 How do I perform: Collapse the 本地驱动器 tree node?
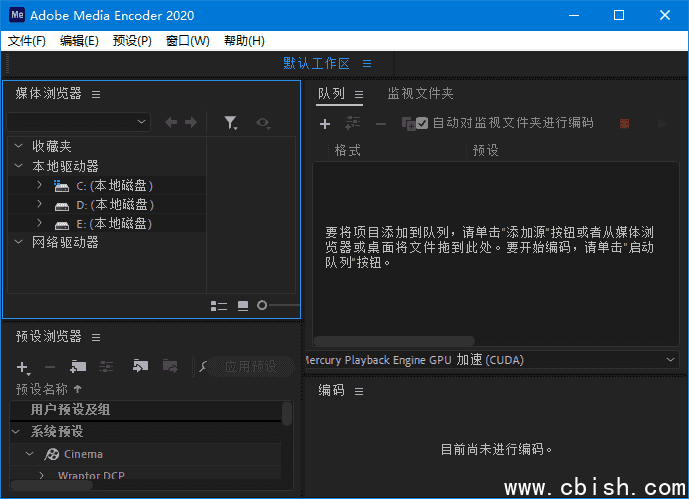tap(18, 166)
